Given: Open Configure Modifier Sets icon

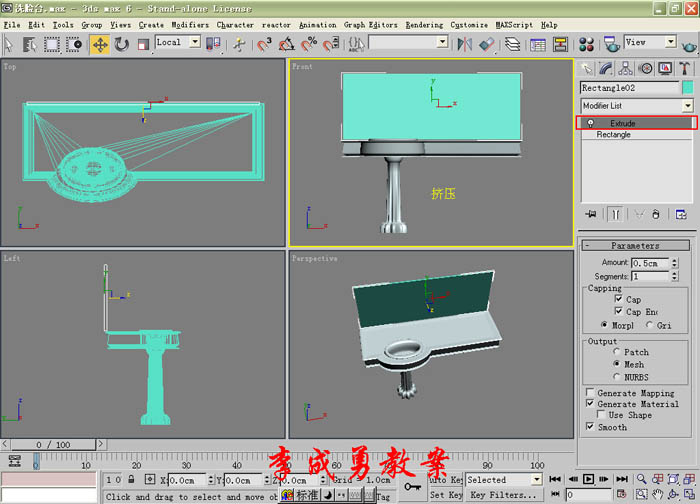Looking at the screenshot, I should 681,214.
